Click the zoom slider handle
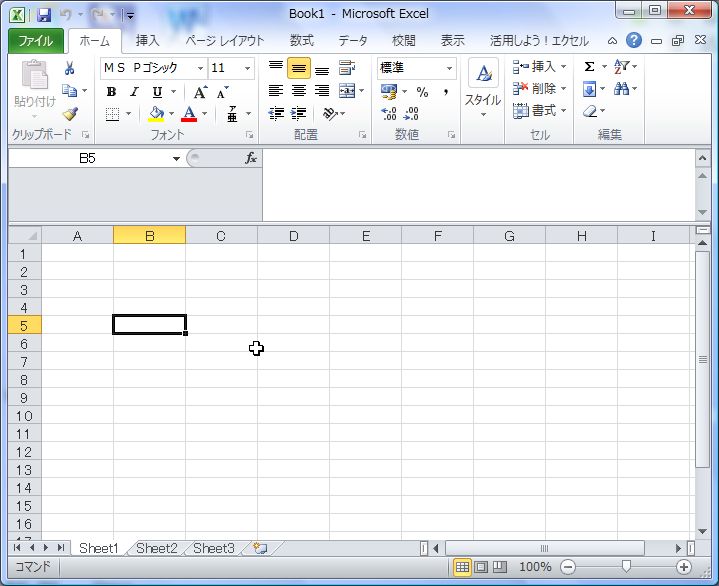This screenshot has width=719, height=586. 626,567
